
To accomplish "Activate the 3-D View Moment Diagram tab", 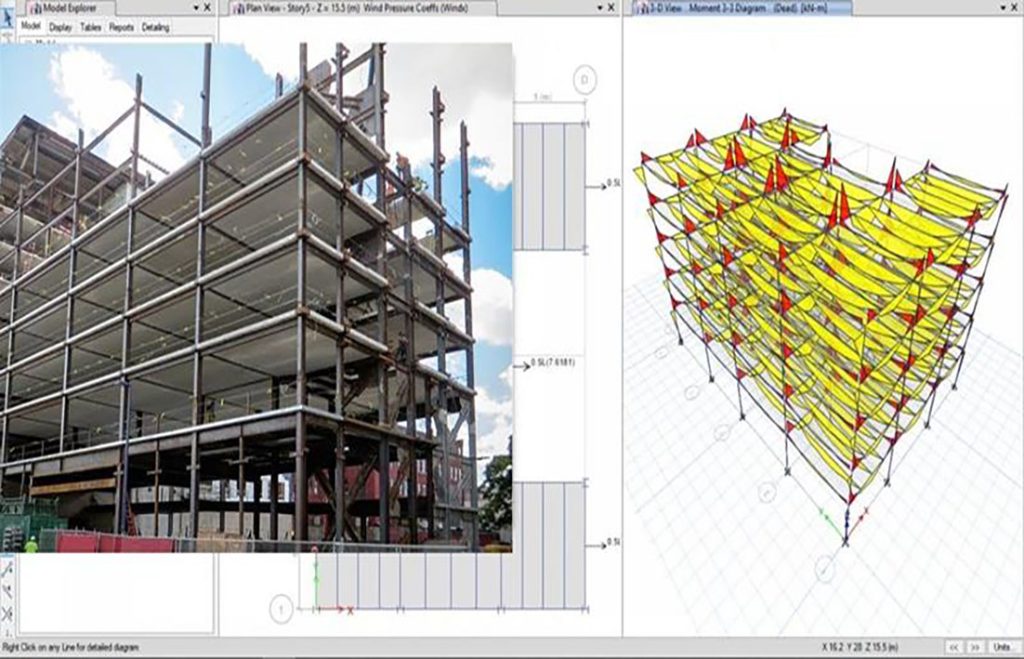I will coord(742,8).
